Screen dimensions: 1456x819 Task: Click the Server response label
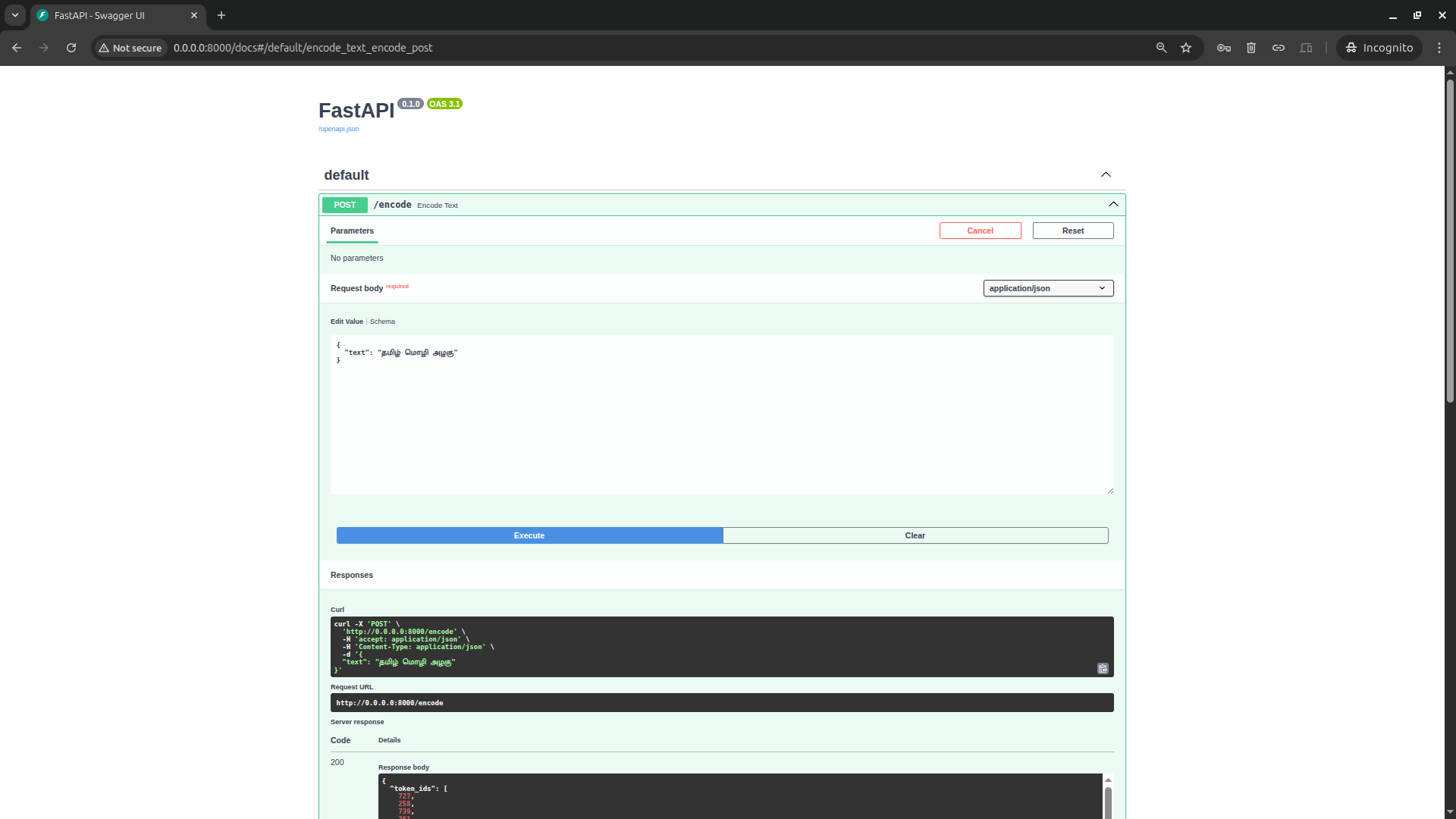point(357,722)
